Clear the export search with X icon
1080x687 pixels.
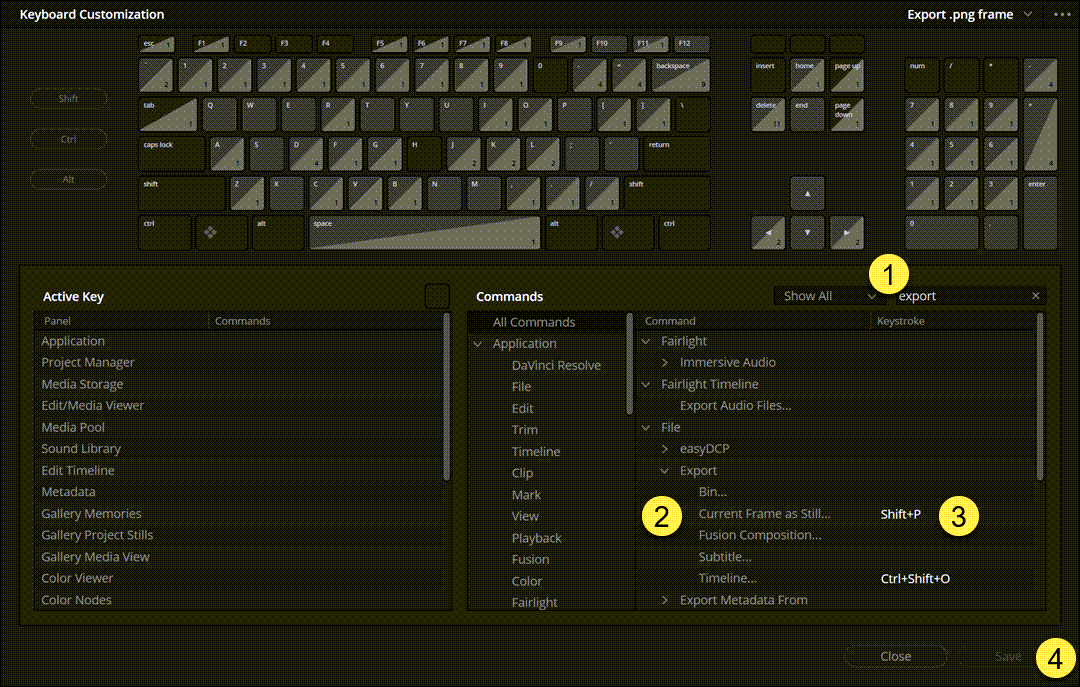1035,296
